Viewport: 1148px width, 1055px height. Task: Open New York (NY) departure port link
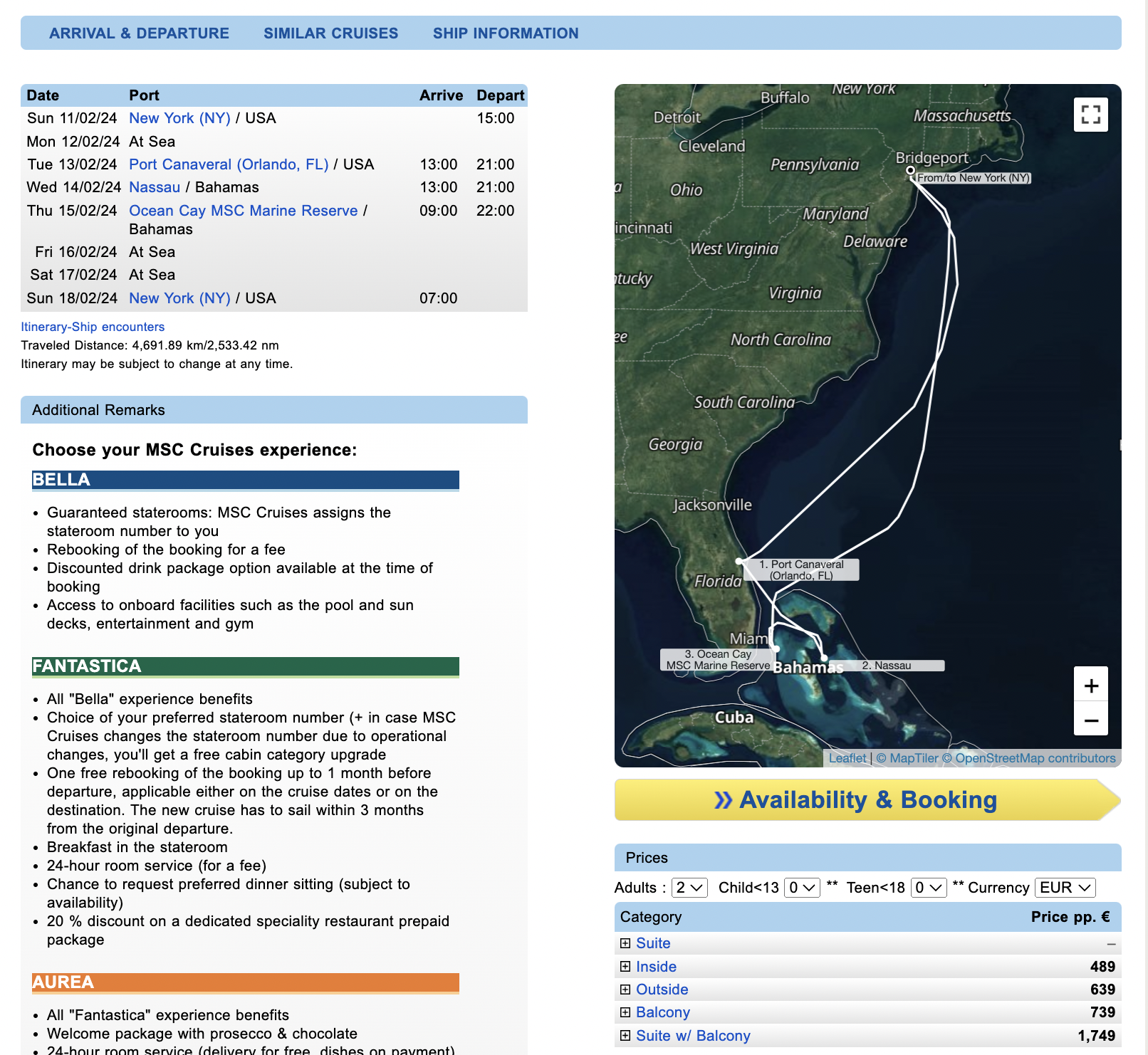tap(179, 118)
